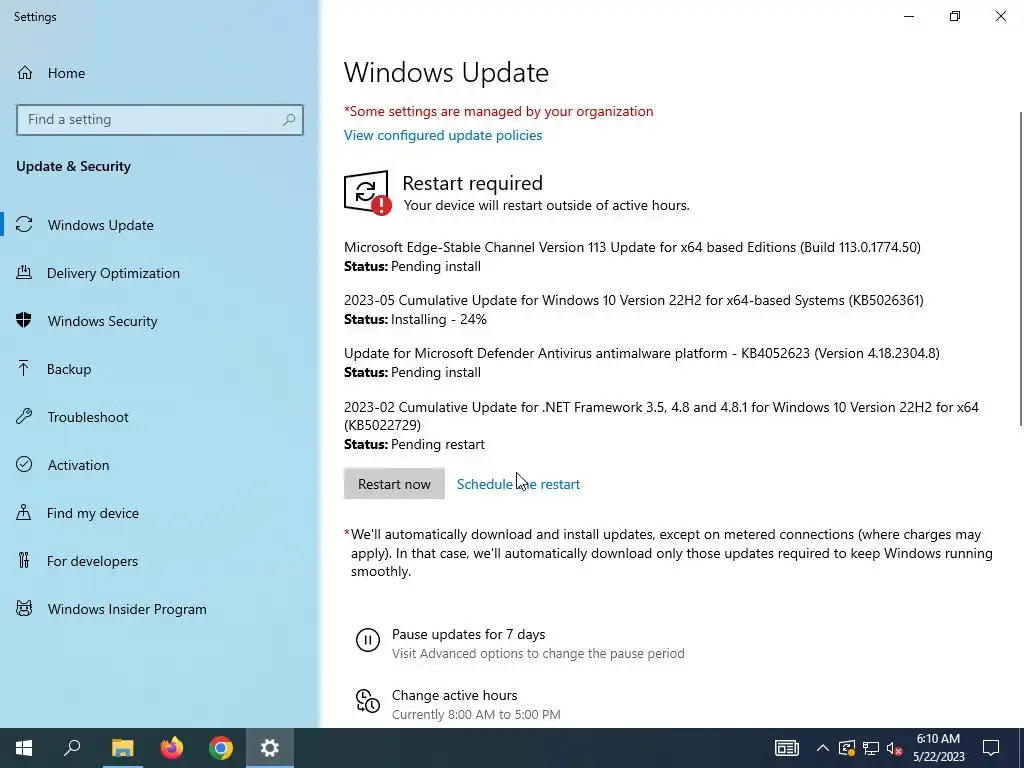
Task: Click the Delivery Optimization icon
Action: coord(24,273)
